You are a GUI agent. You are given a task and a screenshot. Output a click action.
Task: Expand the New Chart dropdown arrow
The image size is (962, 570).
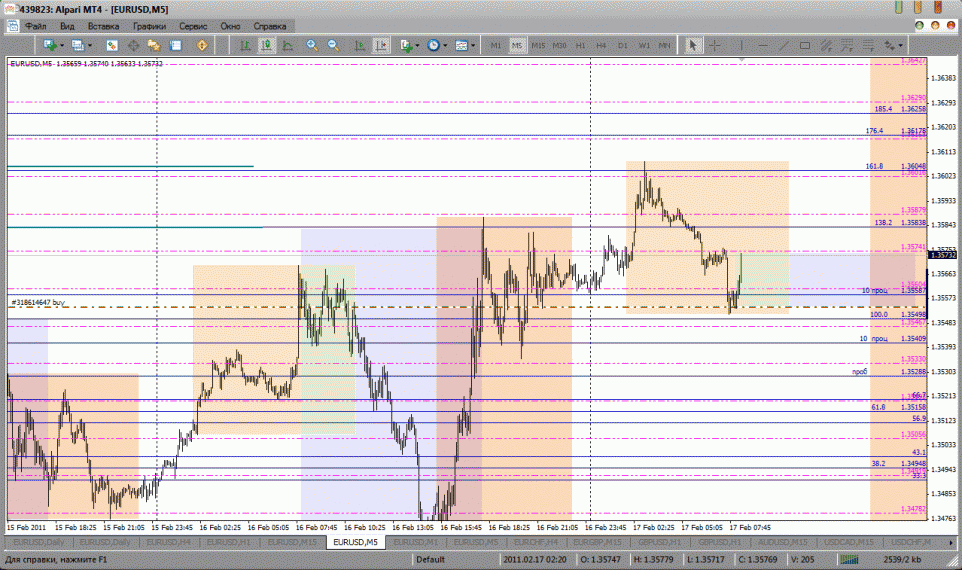[x=62, y=45]
